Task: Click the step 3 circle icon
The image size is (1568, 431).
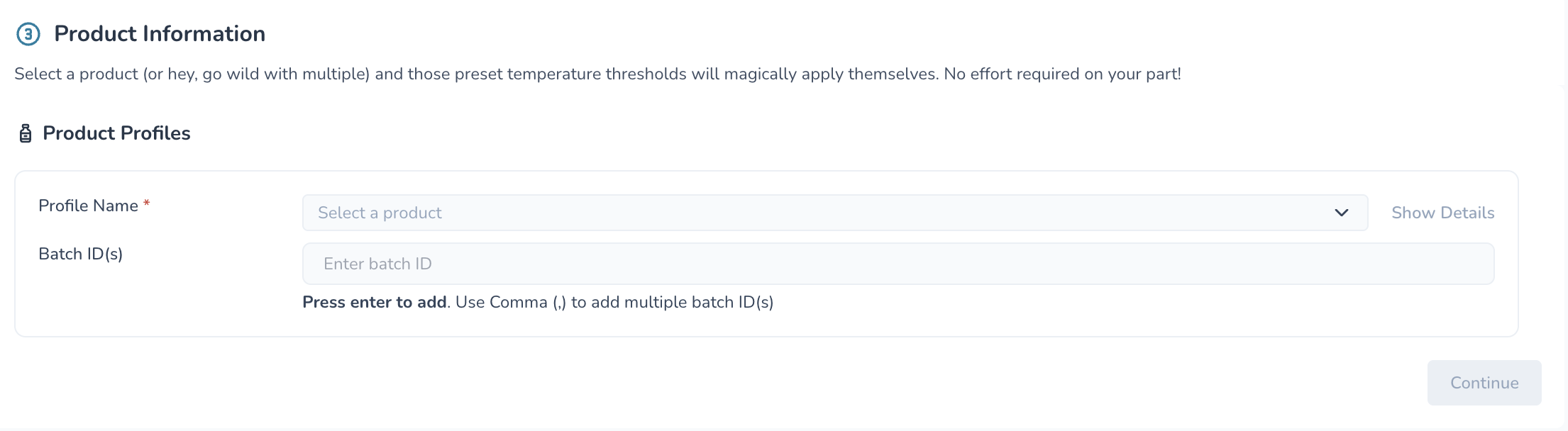Action: pos(28,34)
